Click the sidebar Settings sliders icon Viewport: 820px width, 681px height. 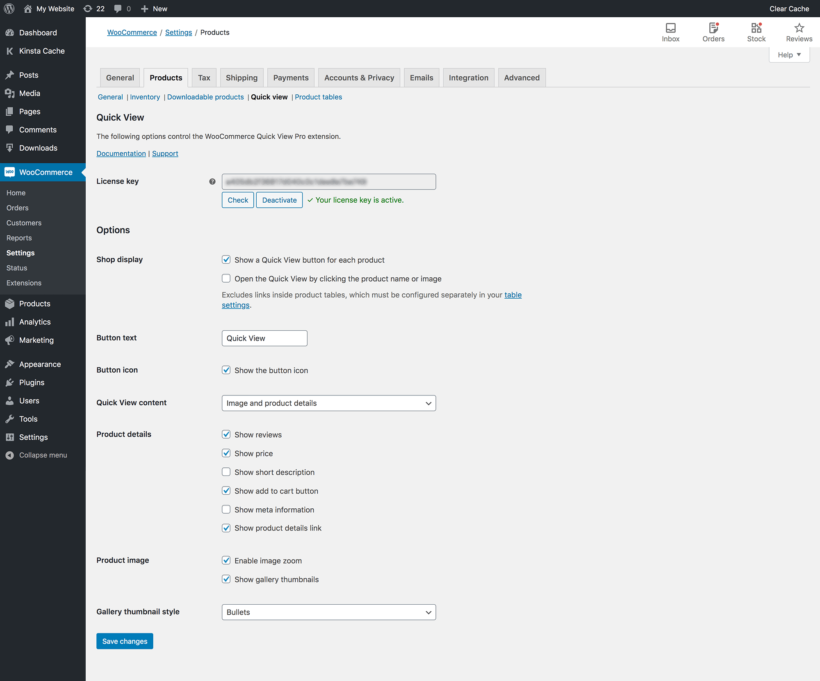tap(9, 437)
